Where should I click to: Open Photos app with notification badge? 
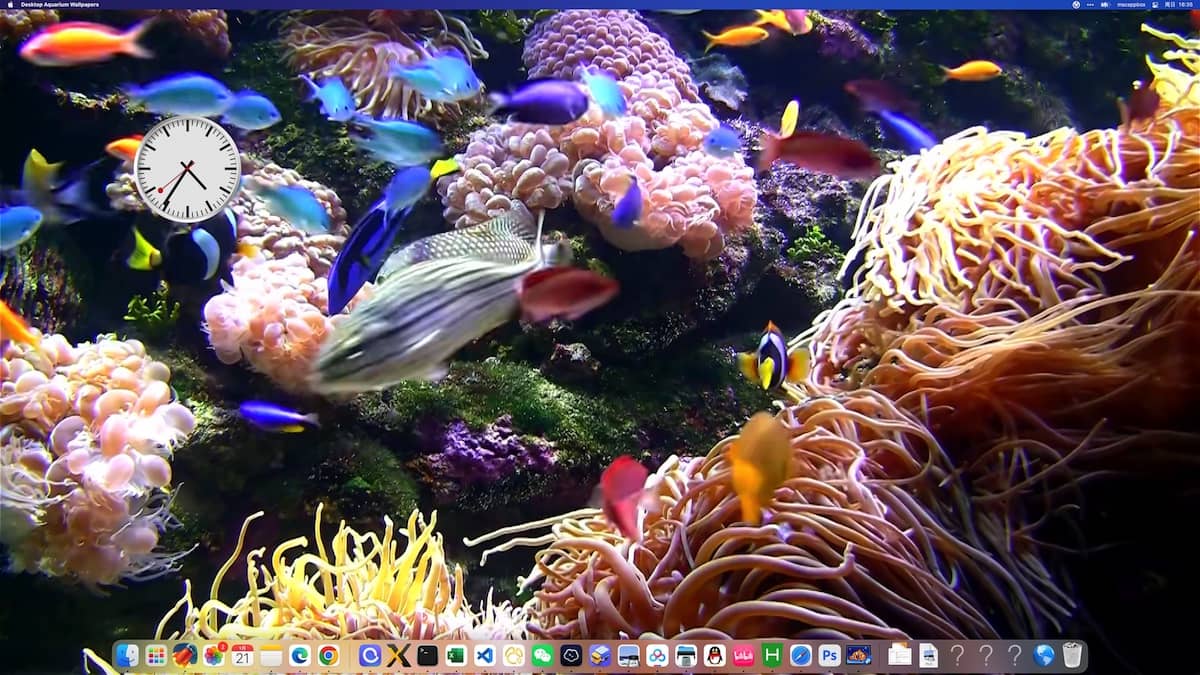(213, 655)
